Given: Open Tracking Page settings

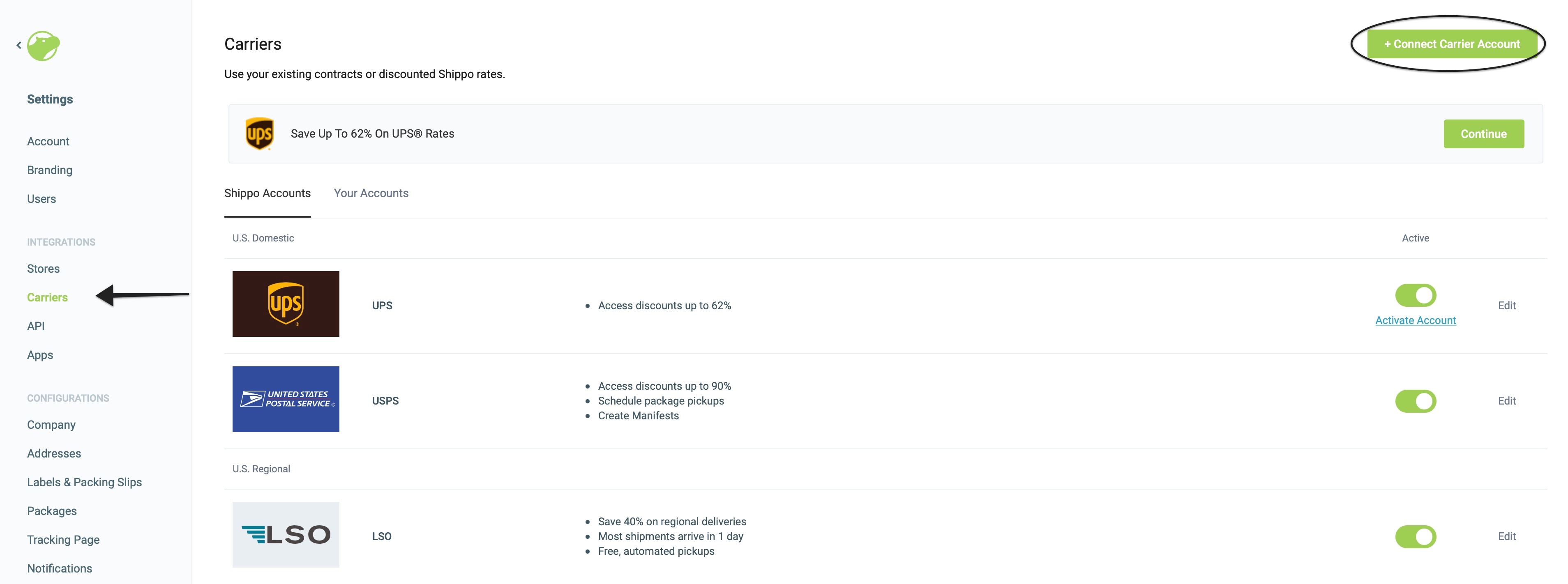Looking at the screenshot, I should pyautogui.click(x=63, y=540).
